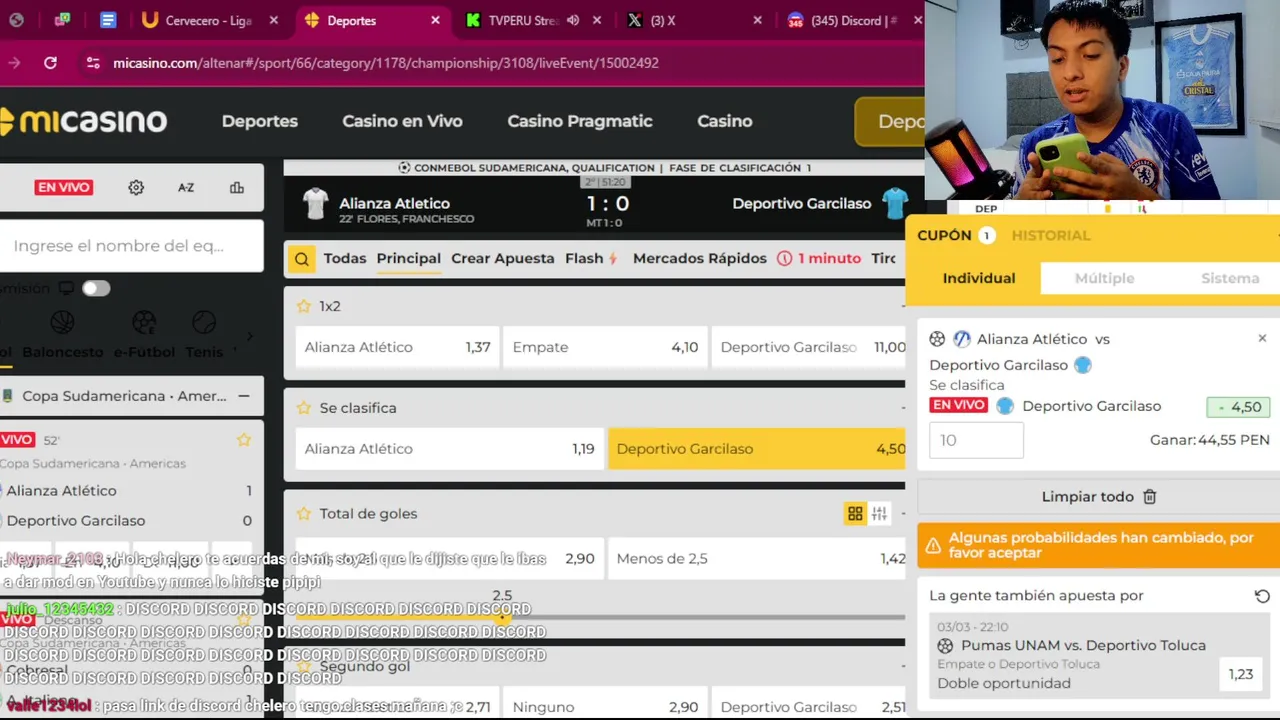This screenshot has height=720, width=1280.
Task: Open Total de goles slider view icon
Action: coord(879,513)
